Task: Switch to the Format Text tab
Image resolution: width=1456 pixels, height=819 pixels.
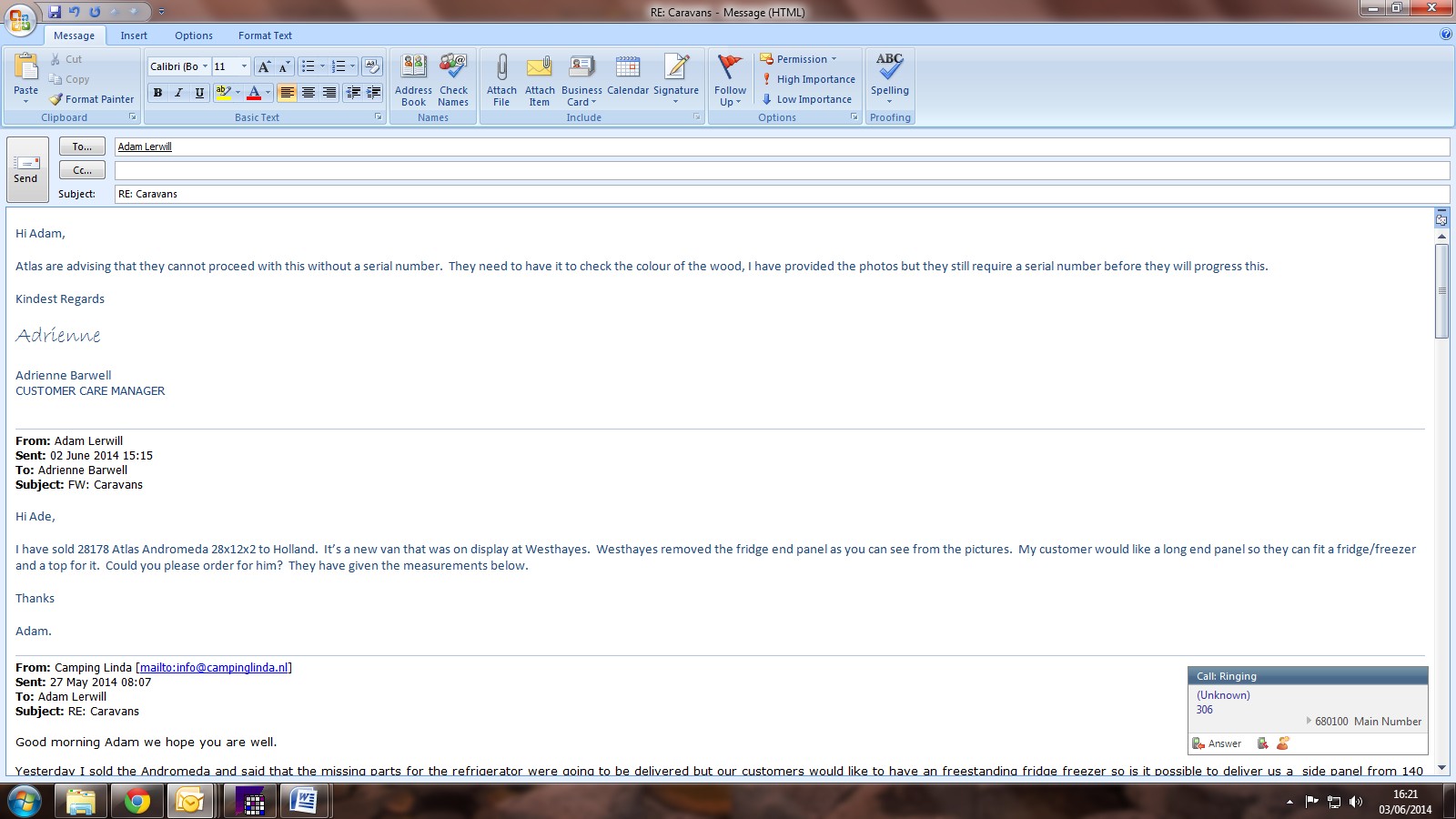Action: tap(265, 35)
